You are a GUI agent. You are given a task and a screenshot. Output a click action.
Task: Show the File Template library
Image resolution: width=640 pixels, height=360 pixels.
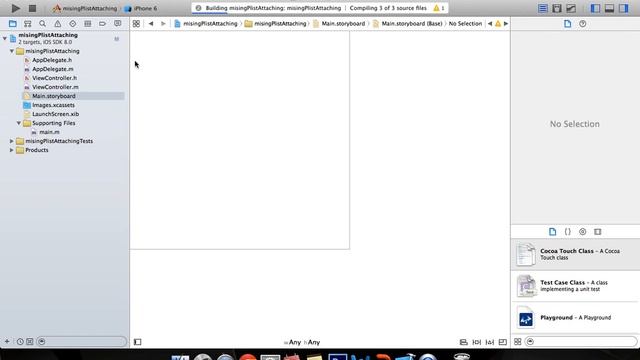pyautogui.click(x=552, y=232)
